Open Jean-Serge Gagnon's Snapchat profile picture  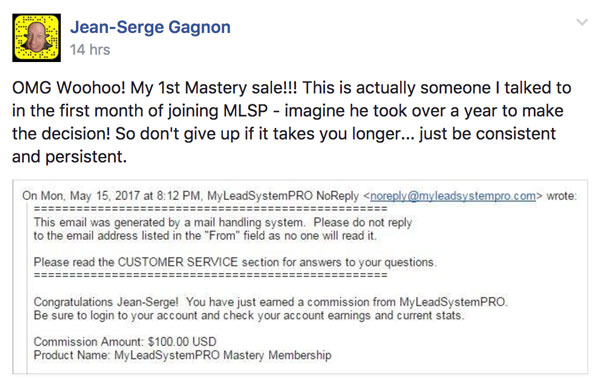click(36, 38)
